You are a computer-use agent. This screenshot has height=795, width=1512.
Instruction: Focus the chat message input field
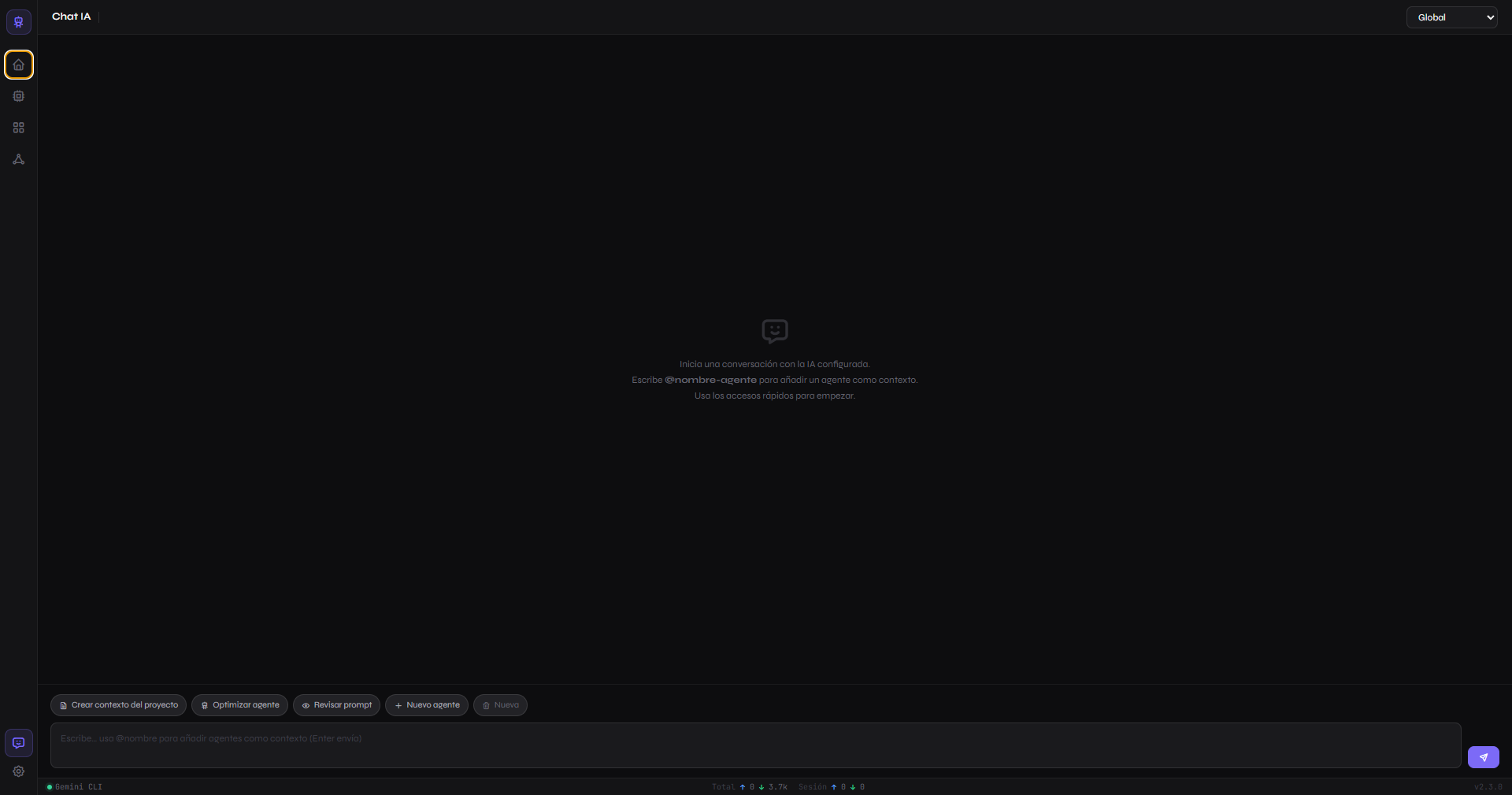tap(755, 745)
